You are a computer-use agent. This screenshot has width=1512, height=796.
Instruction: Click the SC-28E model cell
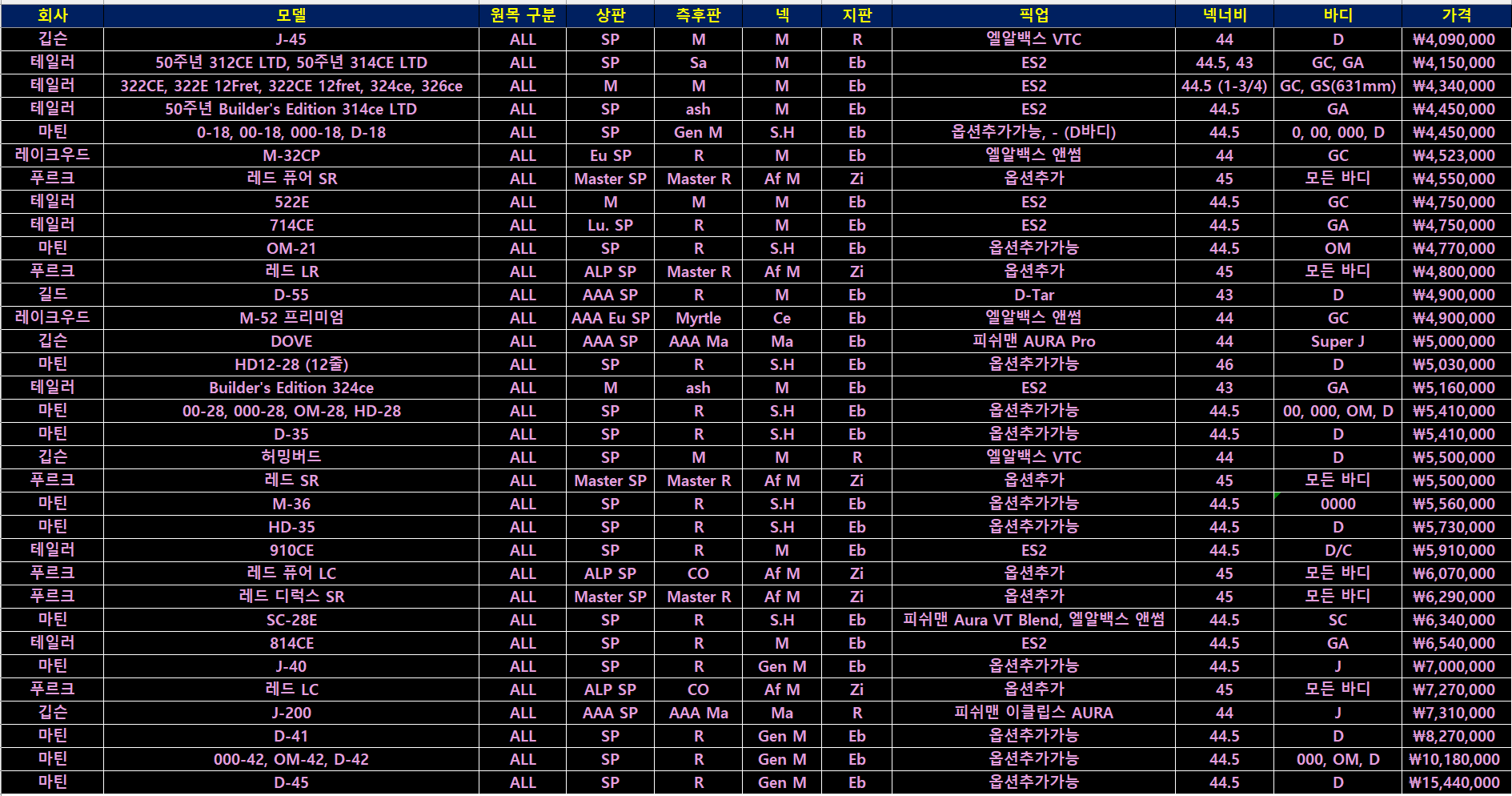click(x=291, y=620)
